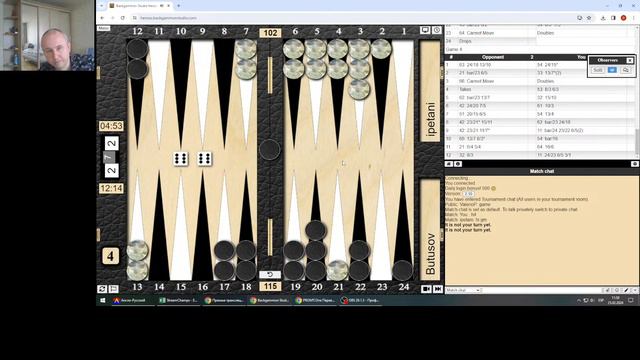The width and height of the screenshot is (640, 360).
Task: Click the 4 doubling cube
Action: (110, 256)
